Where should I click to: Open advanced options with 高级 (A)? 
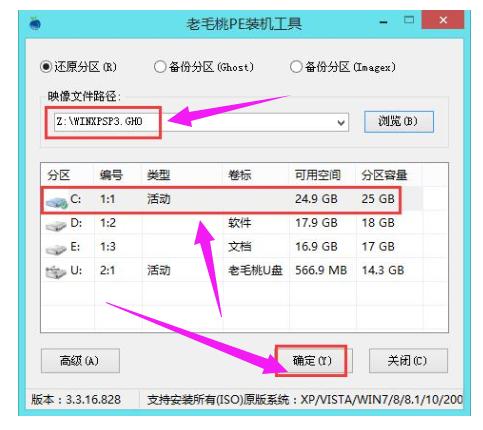pyautogui.click(x=80, y=361)
